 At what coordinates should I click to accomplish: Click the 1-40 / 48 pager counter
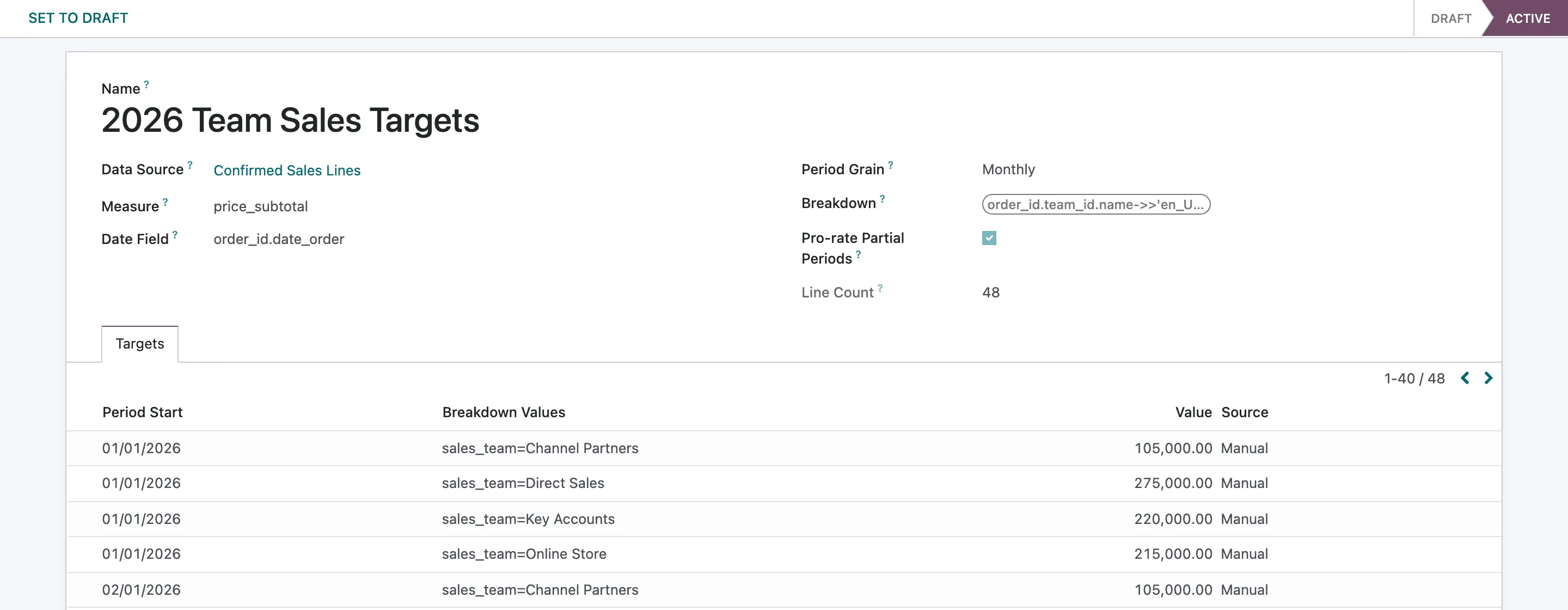point(1414,379)
